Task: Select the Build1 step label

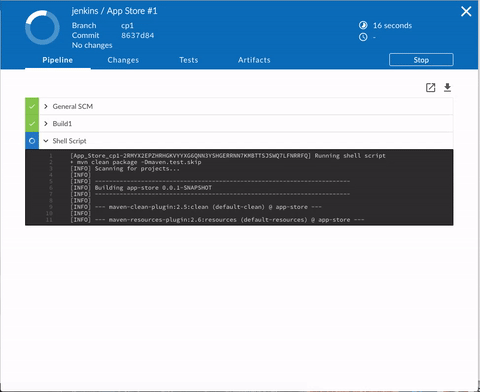Action: [62, 124]
